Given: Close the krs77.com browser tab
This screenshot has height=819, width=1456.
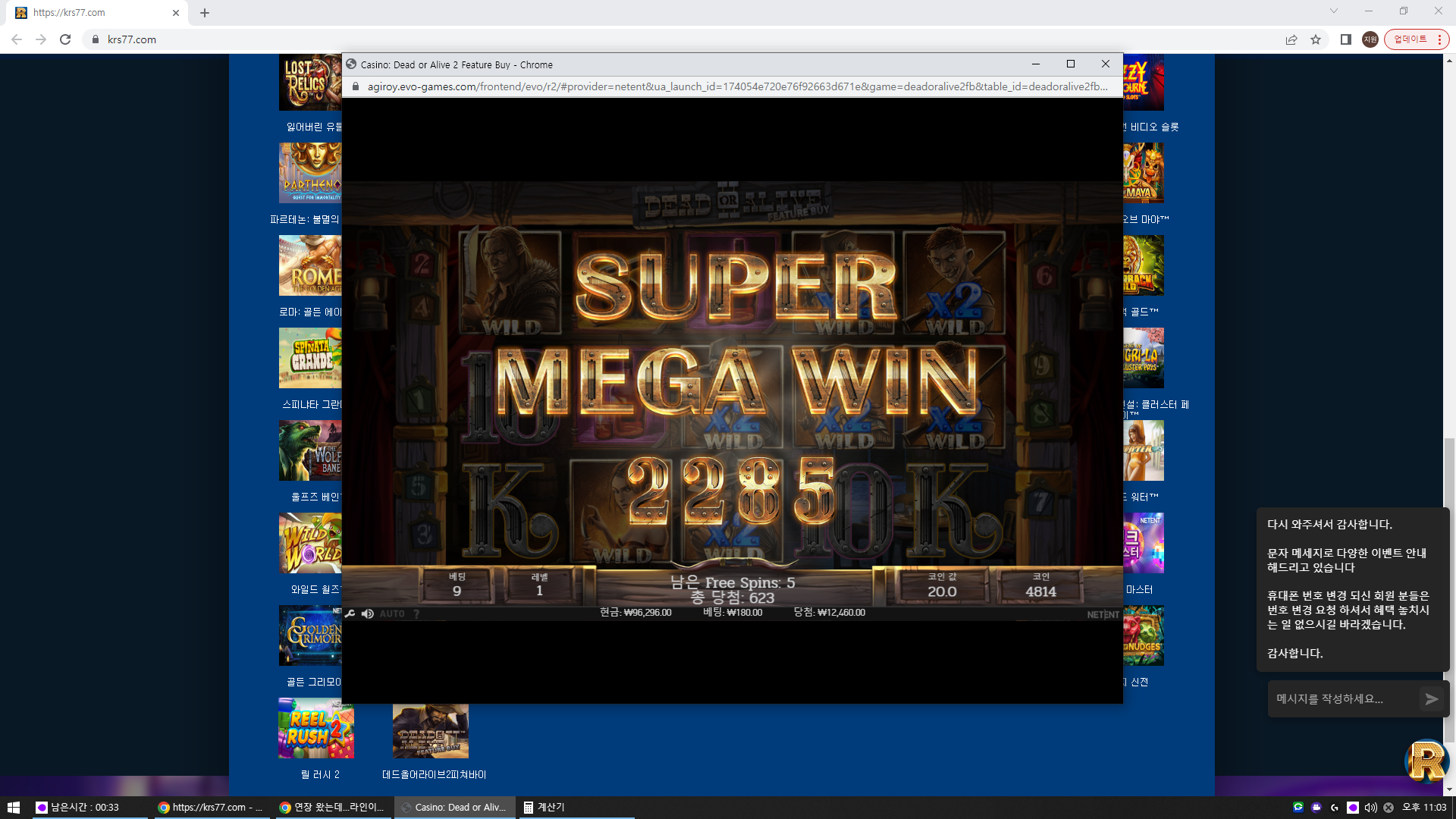Looking at the screenshot, I should pos(176,13).
